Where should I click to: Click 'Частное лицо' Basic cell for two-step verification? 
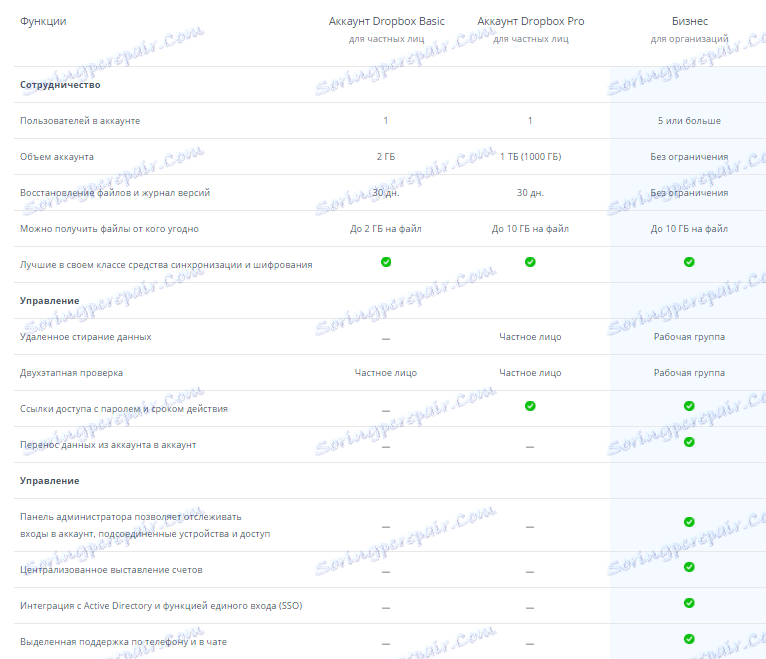[x=386, y=373]
